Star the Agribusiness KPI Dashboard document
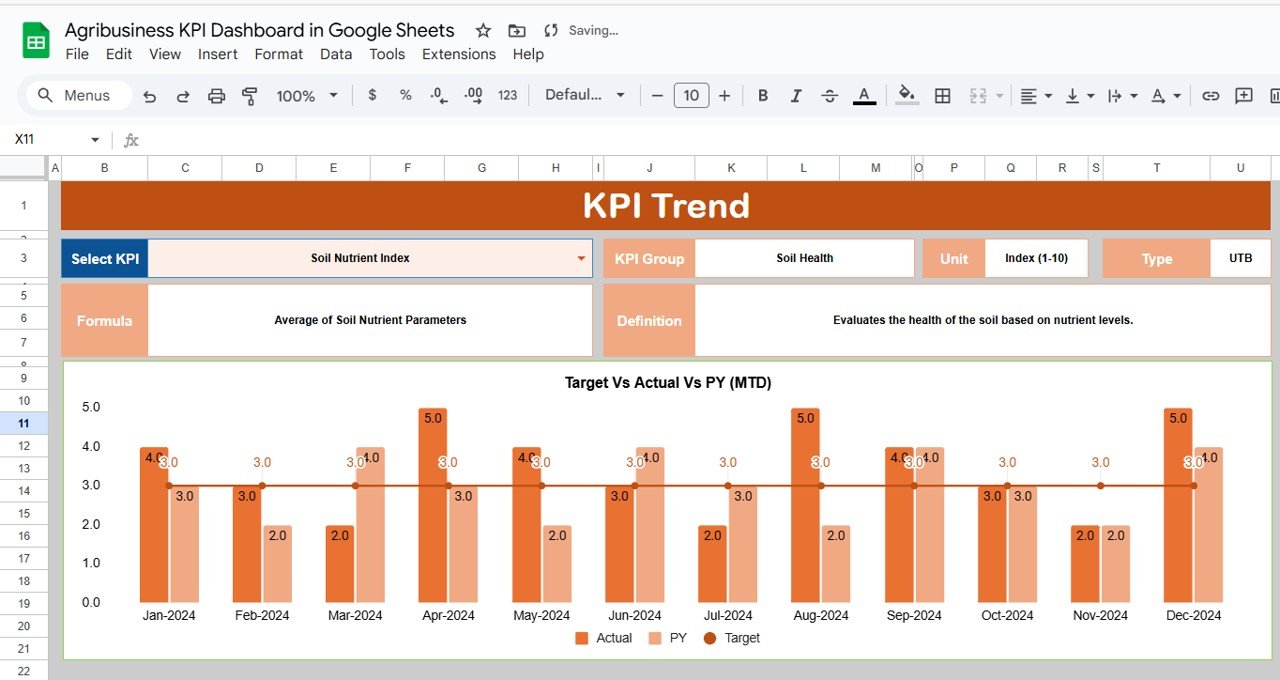 click(483, 31)
